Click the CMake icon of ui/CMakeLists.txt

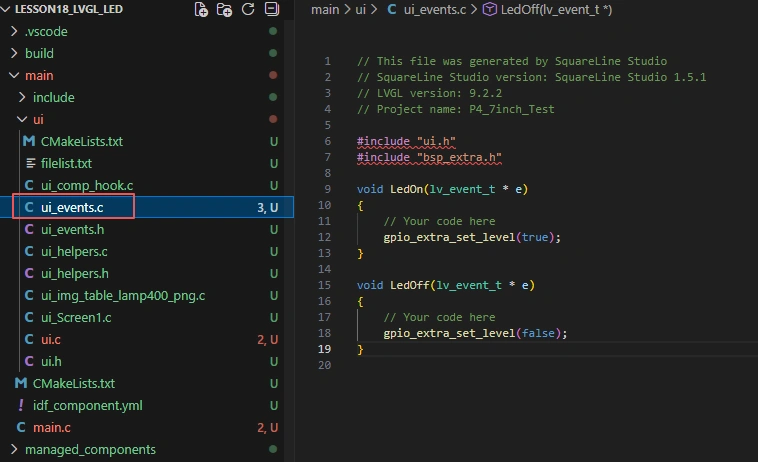[29, 141]
